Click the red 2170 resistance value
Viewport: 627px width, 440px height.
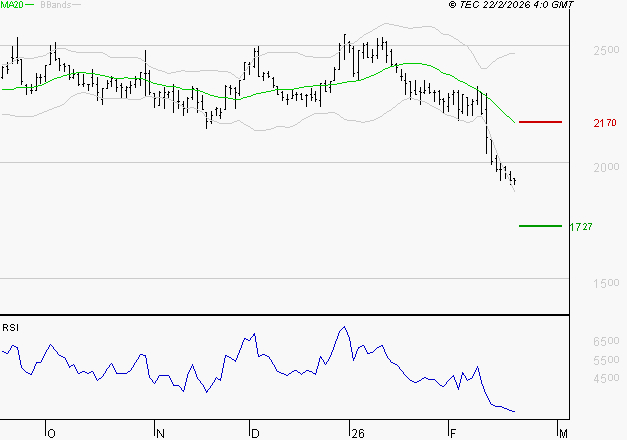[605, 123]
